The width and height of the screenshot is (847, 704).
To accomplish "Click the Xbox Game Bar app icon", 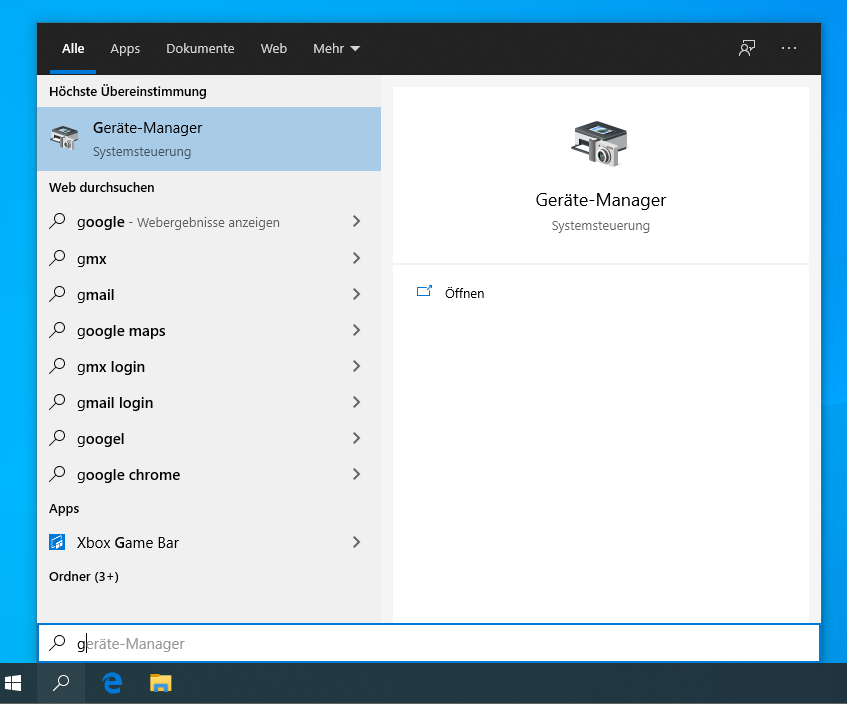I will coord(57,542).
